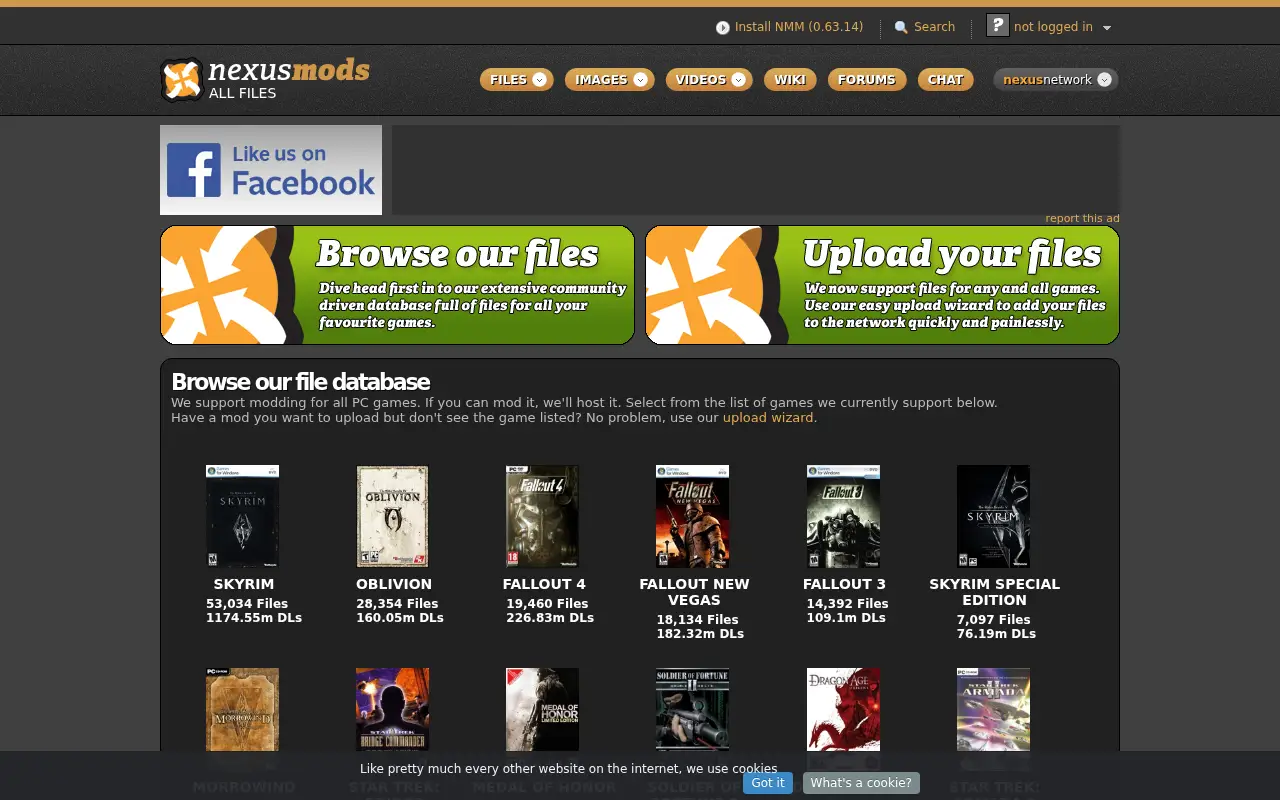The height and width of the screenshot is (800, 1280).
Task: Select the Star Trek Armada cover
Action: (x=993, y=710)
